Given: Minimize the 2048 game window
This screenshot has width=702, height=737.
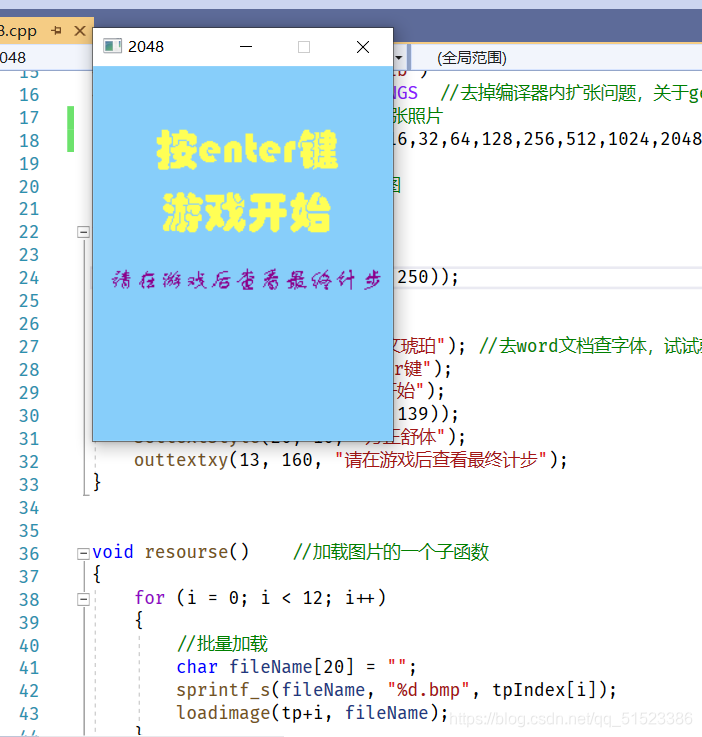Looking at the screenshot, I should [246, 47].
